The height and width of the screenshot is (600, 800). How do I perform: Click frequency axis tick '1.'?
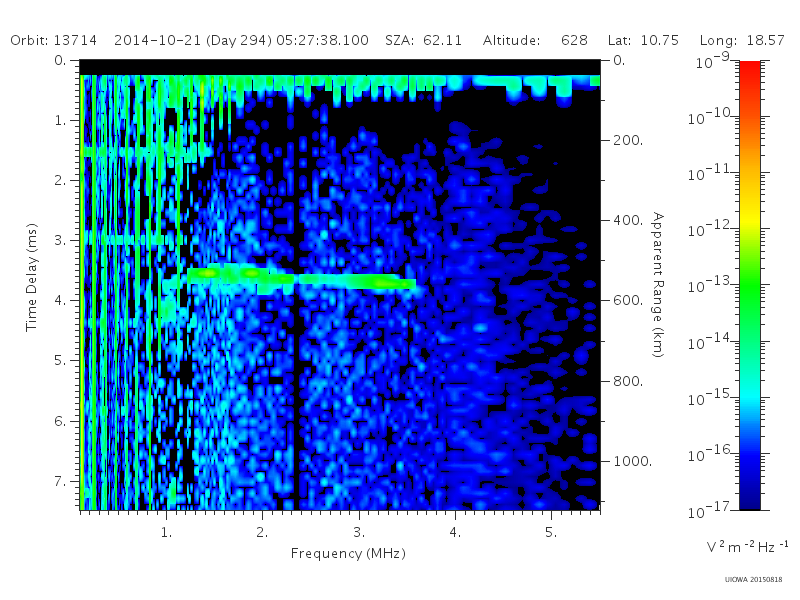click(x=166, y=532)
